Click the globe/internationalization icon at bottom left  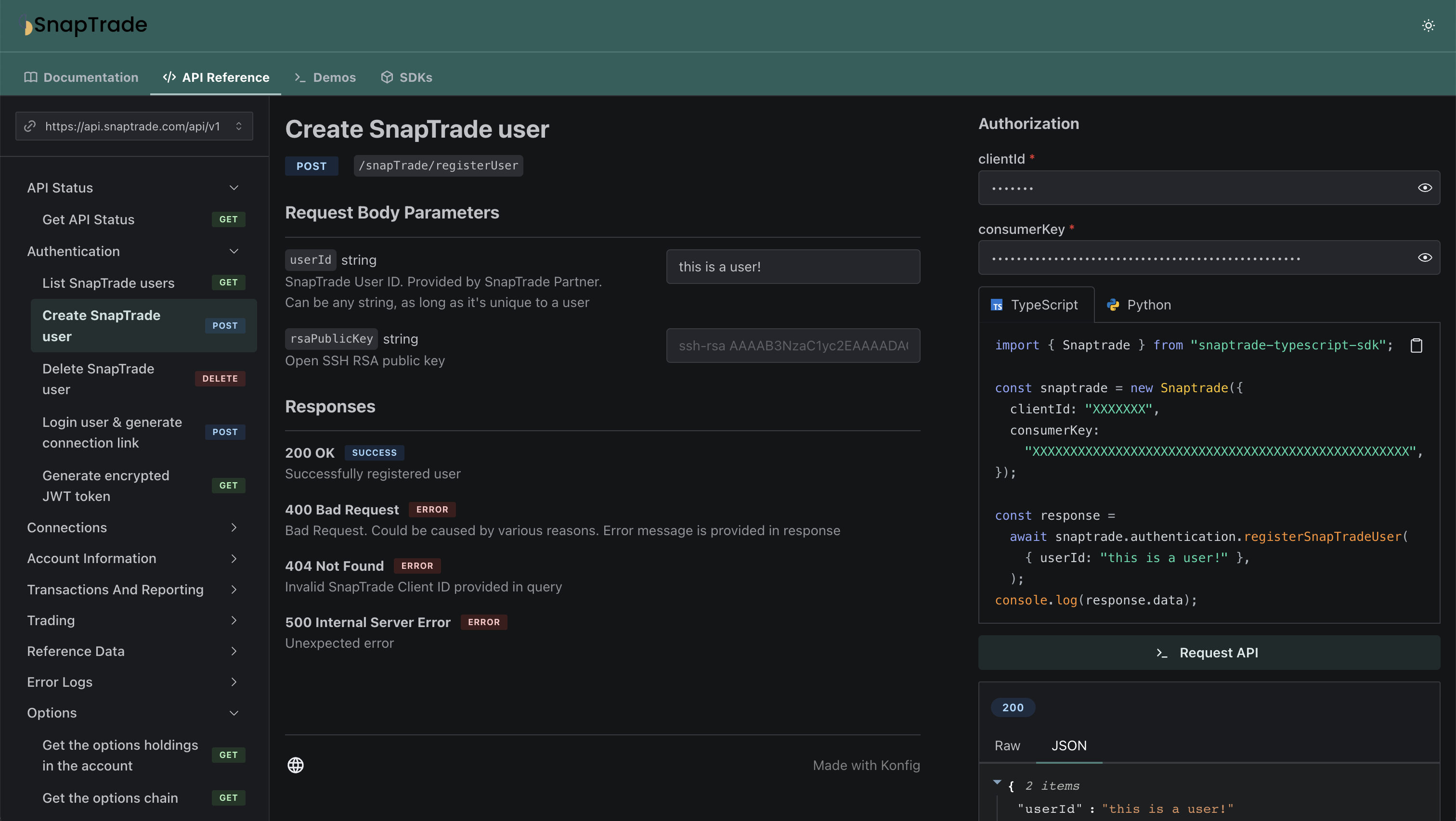click(x=294, y=765)
